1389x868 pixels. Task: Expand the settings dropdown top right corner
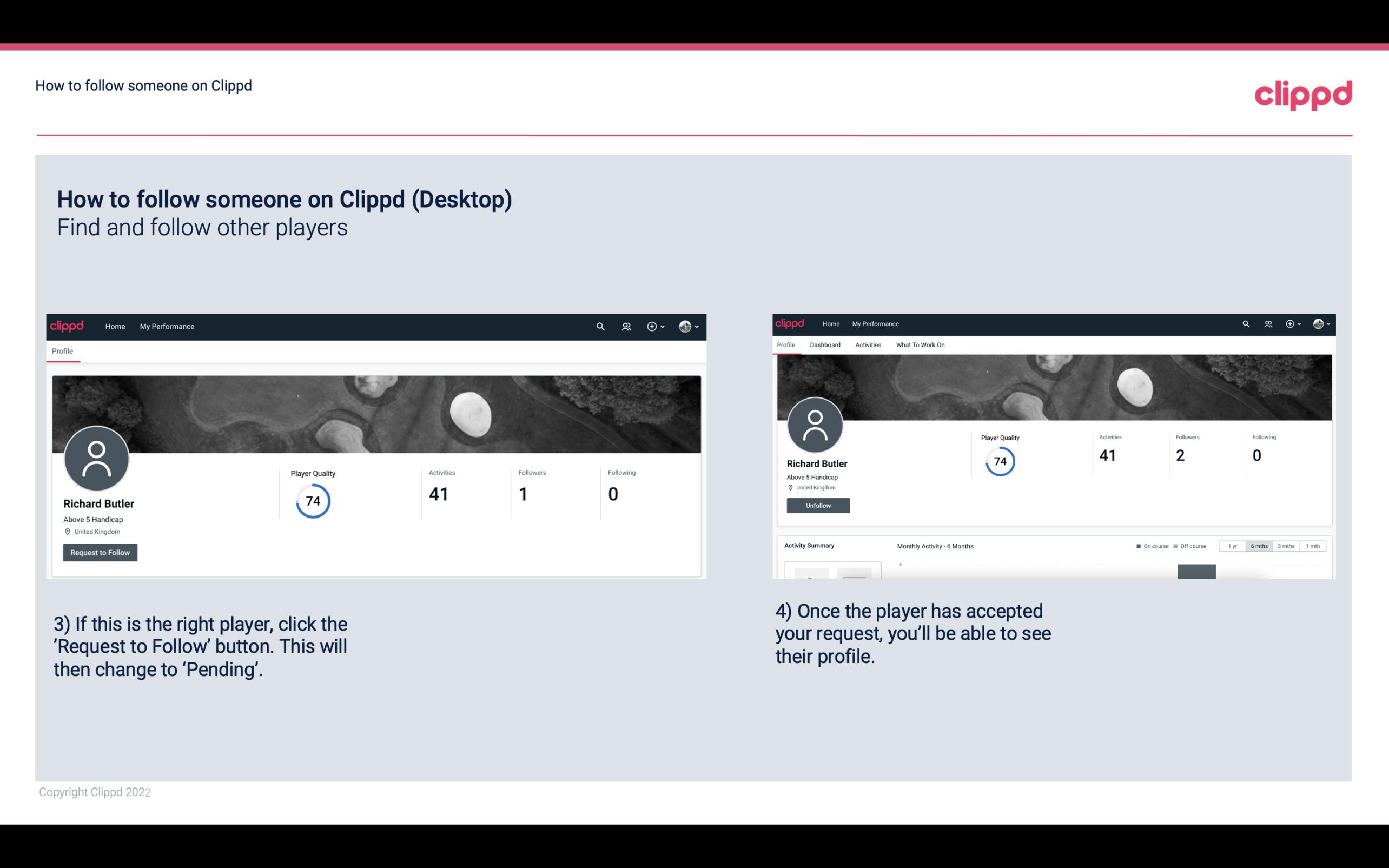click(x=1322, y=323)
